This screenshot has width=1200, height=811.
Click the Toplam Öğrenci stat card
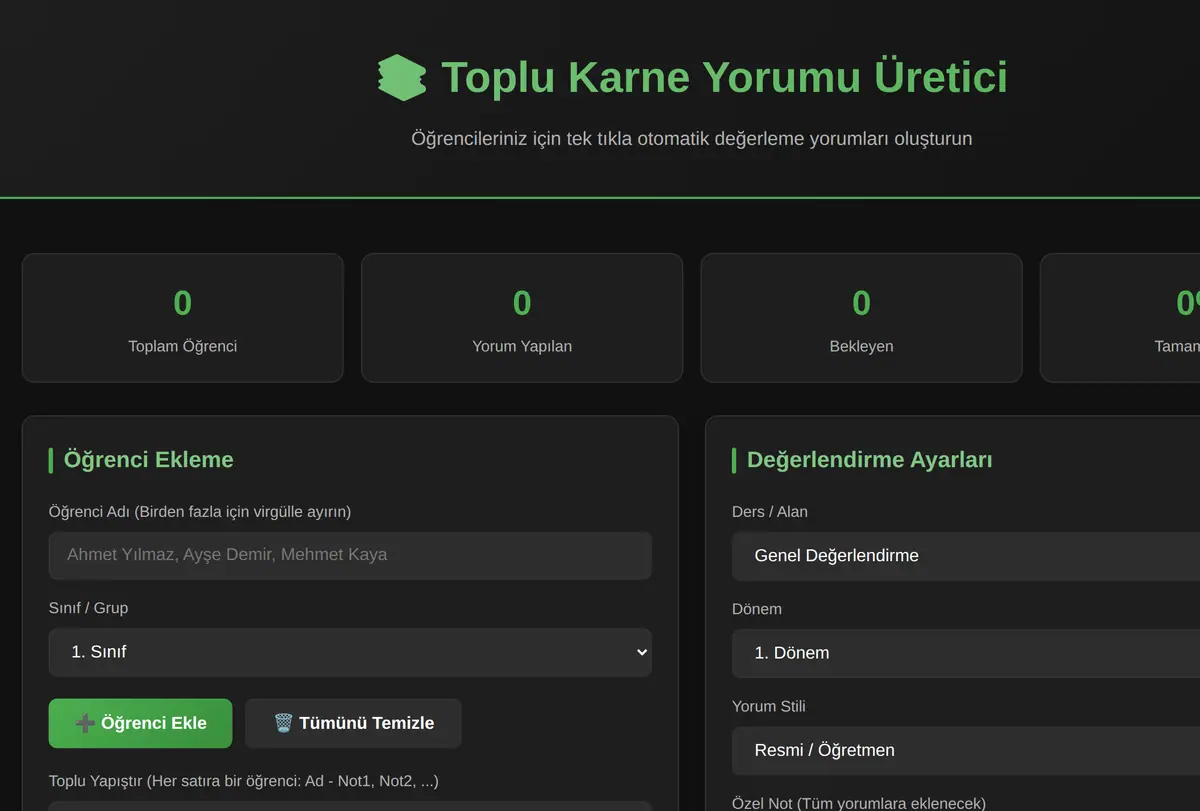[x=183, y=318]
